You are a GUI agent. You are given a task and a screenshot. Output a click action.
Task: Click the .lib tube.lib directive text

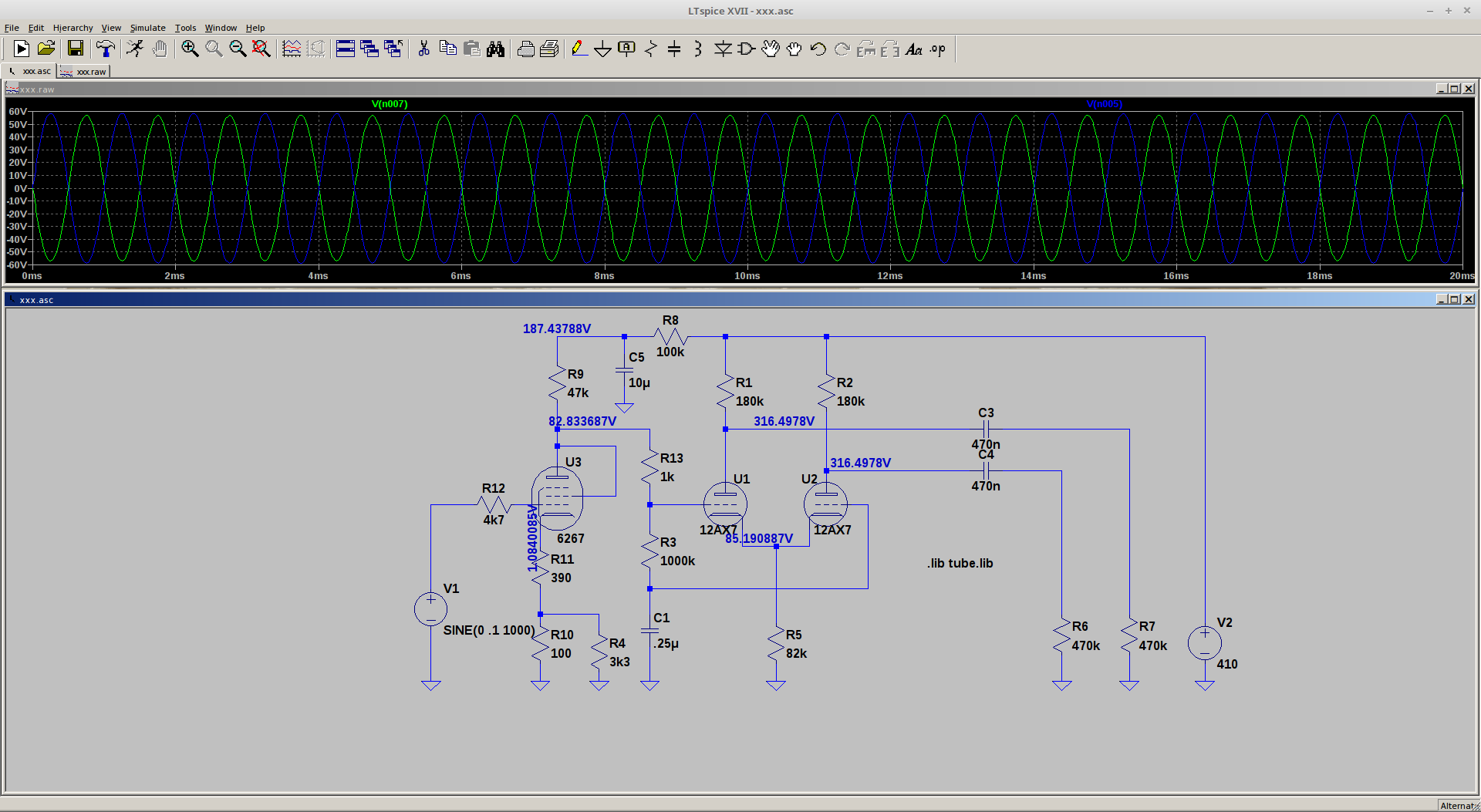(960, 563)
